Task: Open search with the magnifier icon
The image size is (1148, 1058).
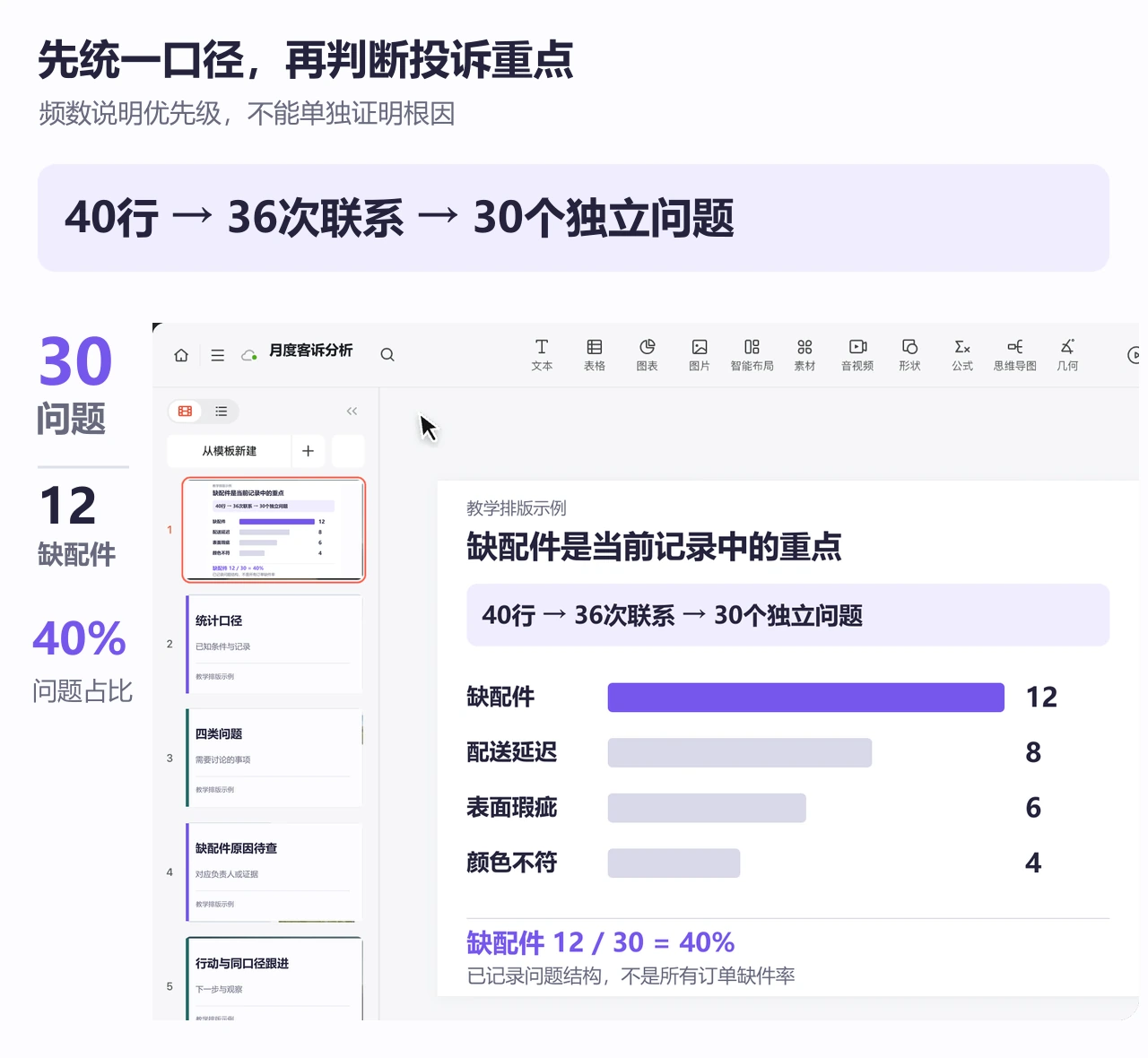Action: 387,355
